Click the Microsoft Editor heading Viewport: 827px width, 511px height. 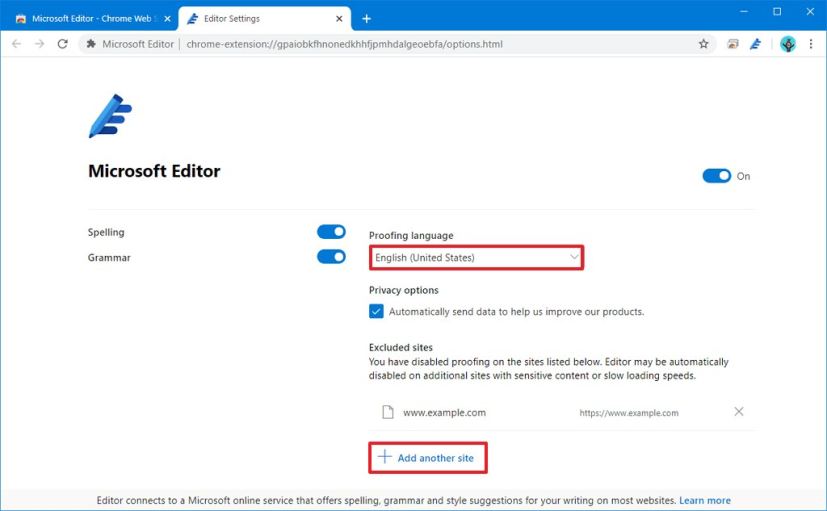click(x=154, y=171)
